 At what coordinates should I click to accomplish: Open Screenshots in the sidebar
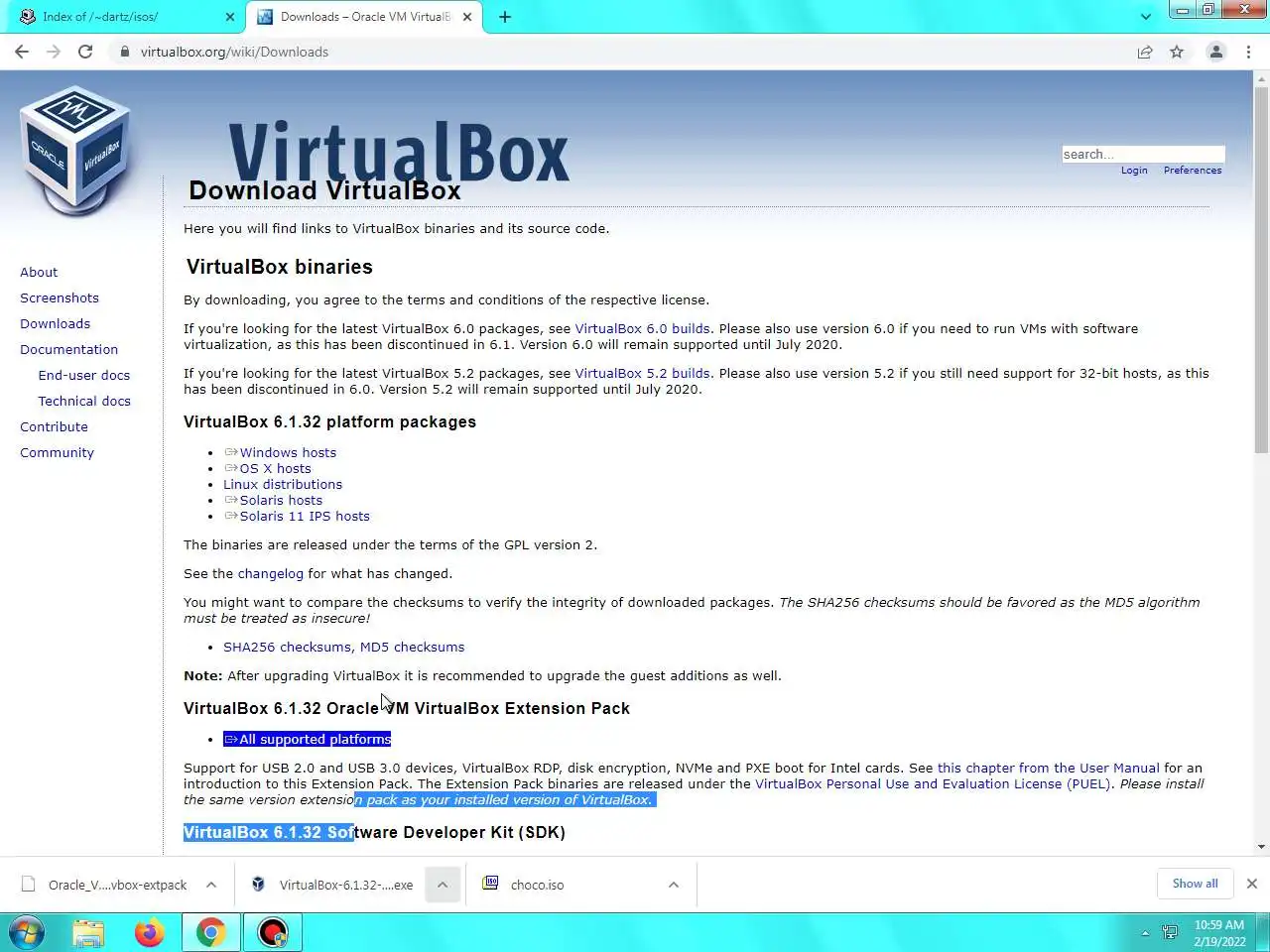60,297
